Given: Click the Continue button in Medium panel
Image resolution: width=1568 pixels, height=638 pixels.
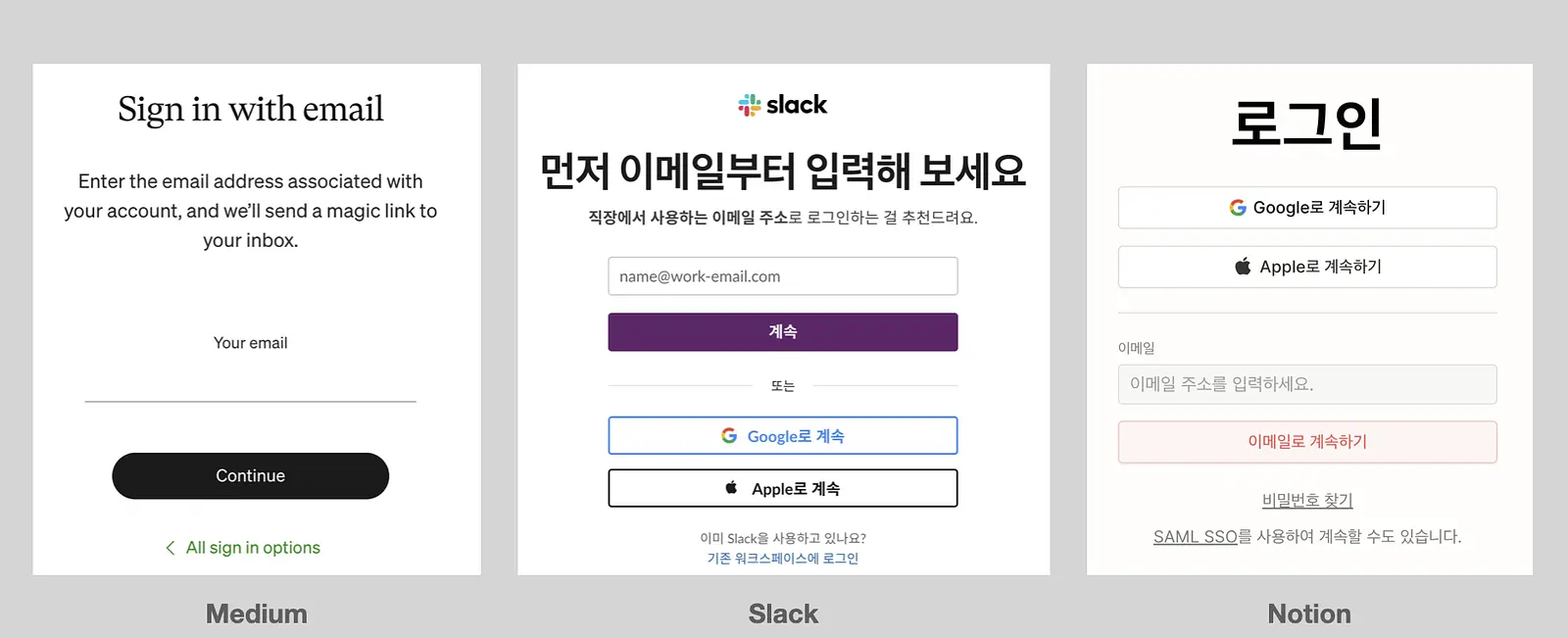Looking at the screenshot, I should coord(250,475).
